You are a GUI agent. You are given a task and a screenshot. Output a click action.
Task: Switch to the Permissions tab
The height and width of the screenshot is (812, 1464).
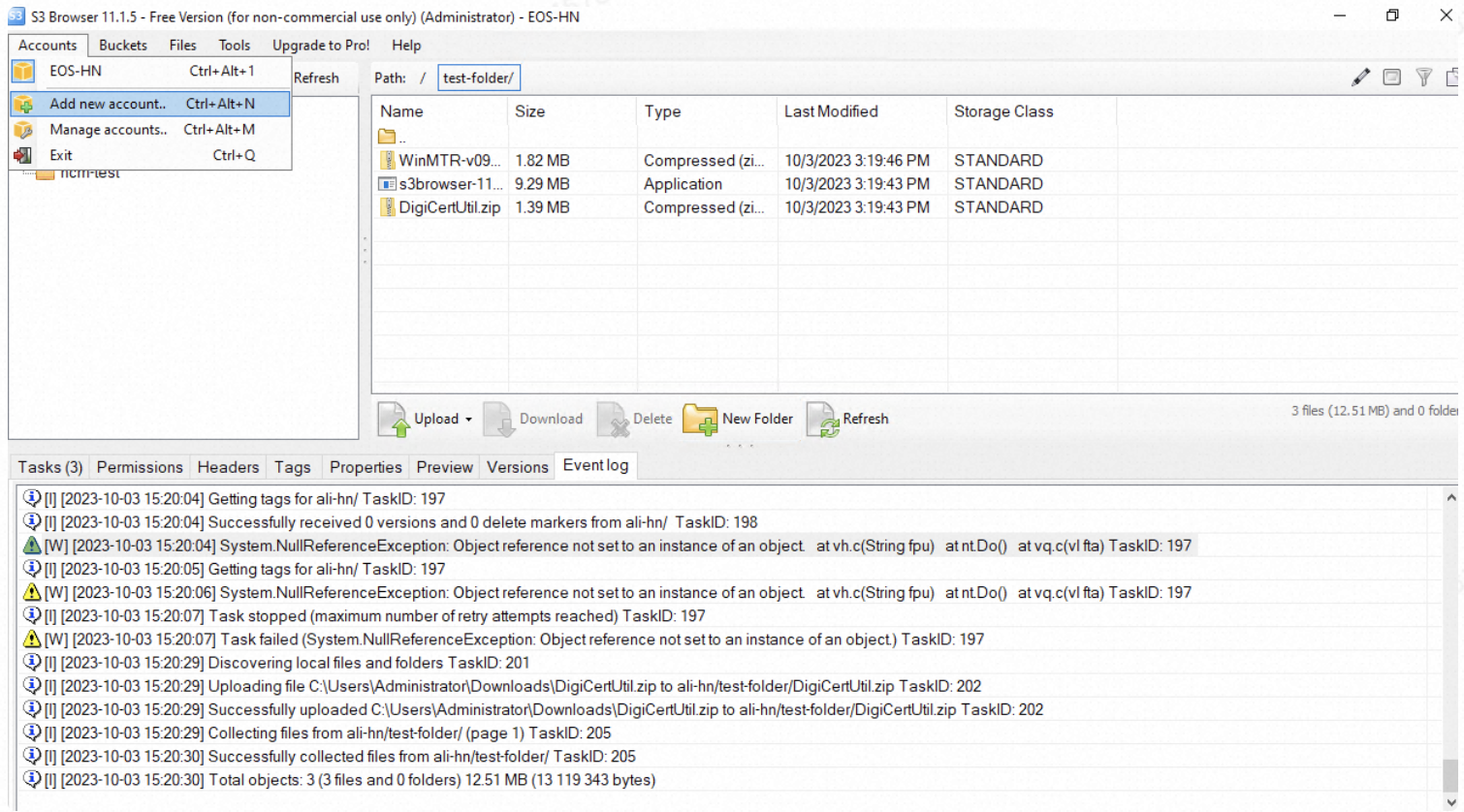(140, 467)
